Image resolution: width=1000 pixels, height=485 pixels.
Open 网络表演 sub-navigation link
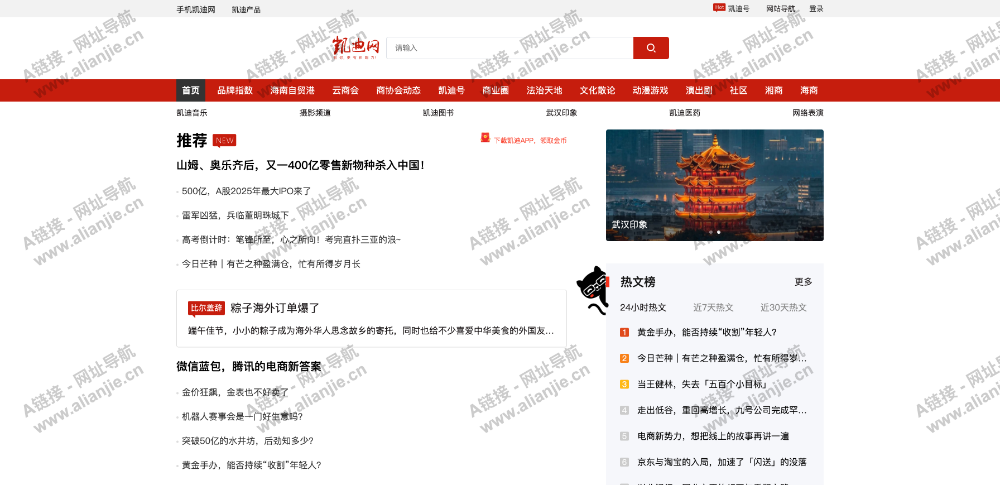(x=808, y=113)
